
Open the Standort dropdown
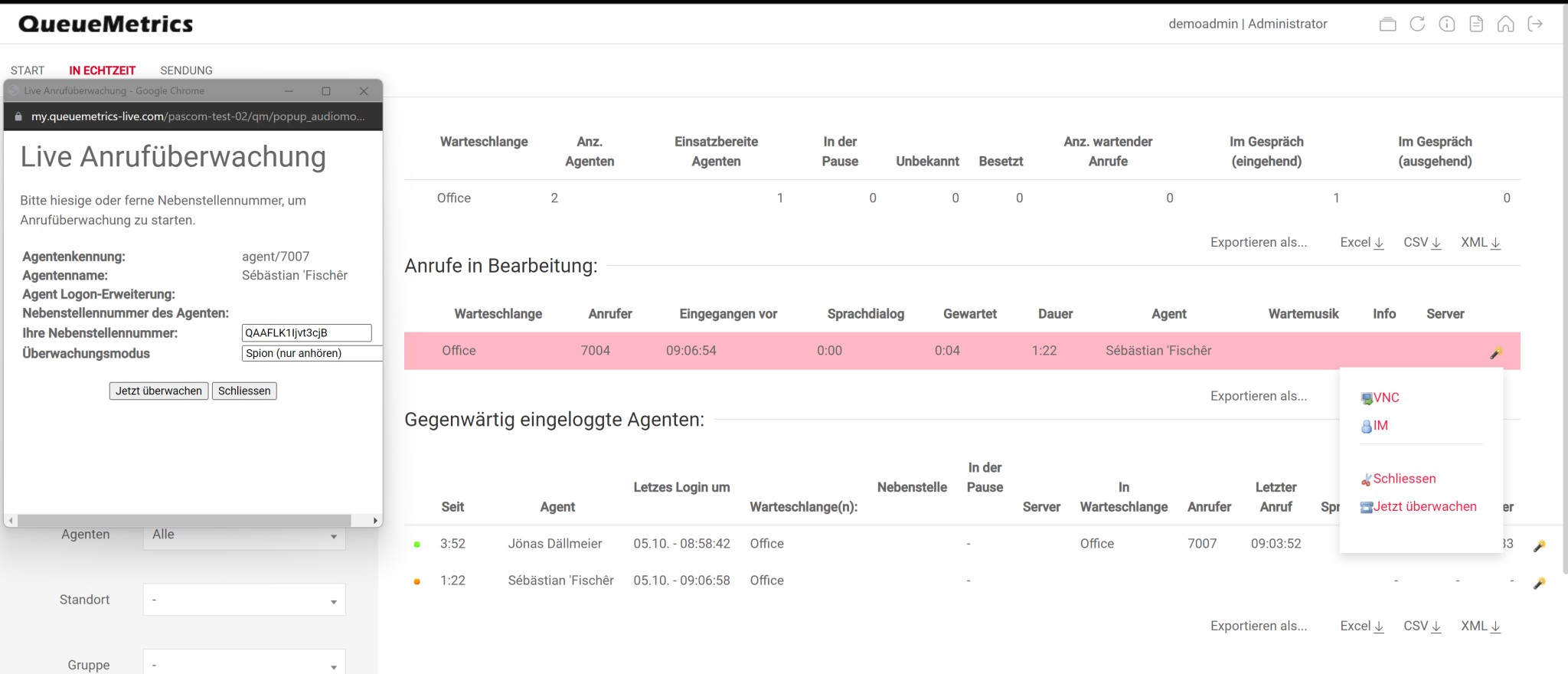(x=243, y=600)
